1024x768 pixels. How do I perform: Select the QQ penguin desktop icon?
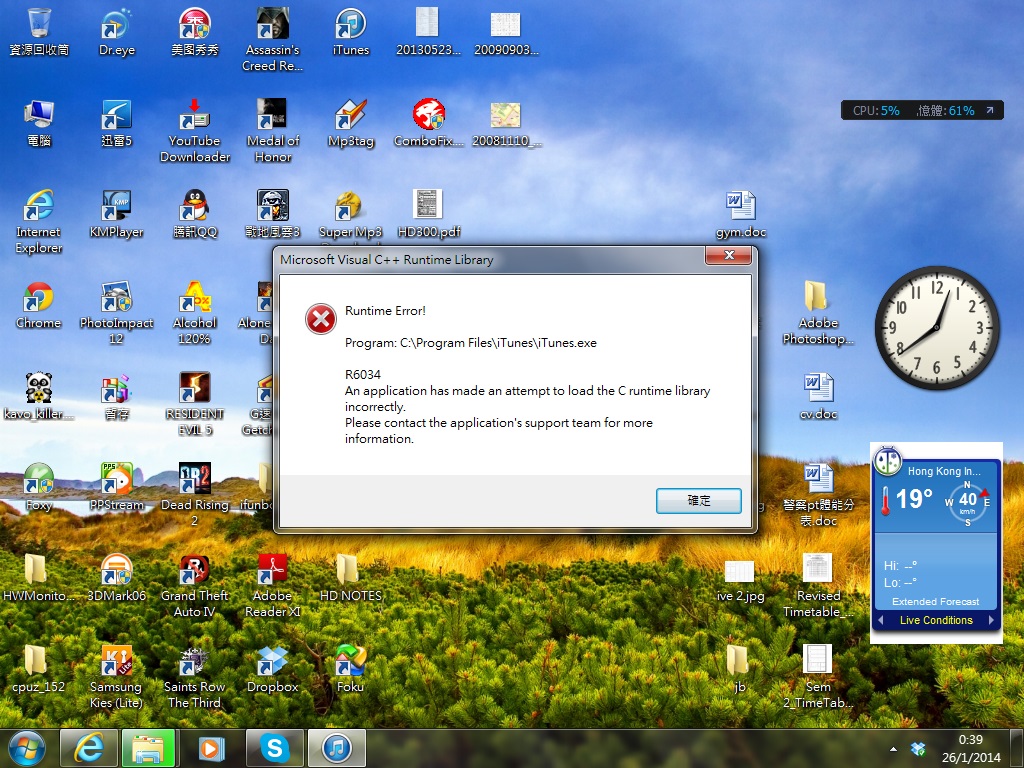[x=195, y=214]
